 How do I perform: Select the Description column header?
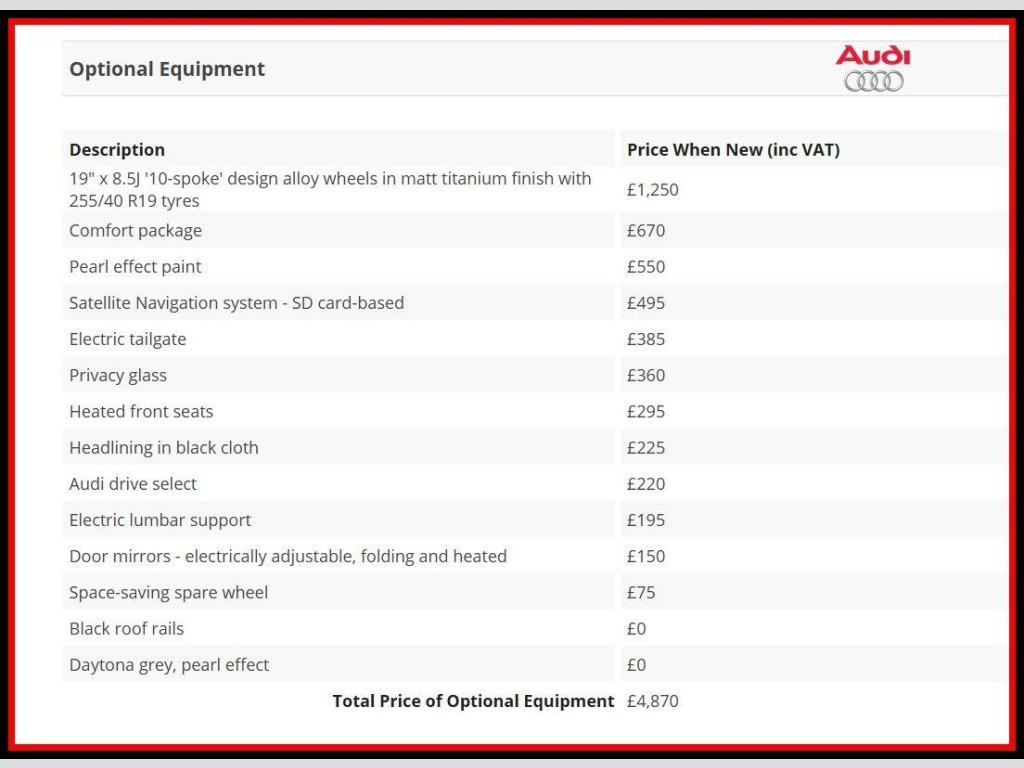pos(117,150)
